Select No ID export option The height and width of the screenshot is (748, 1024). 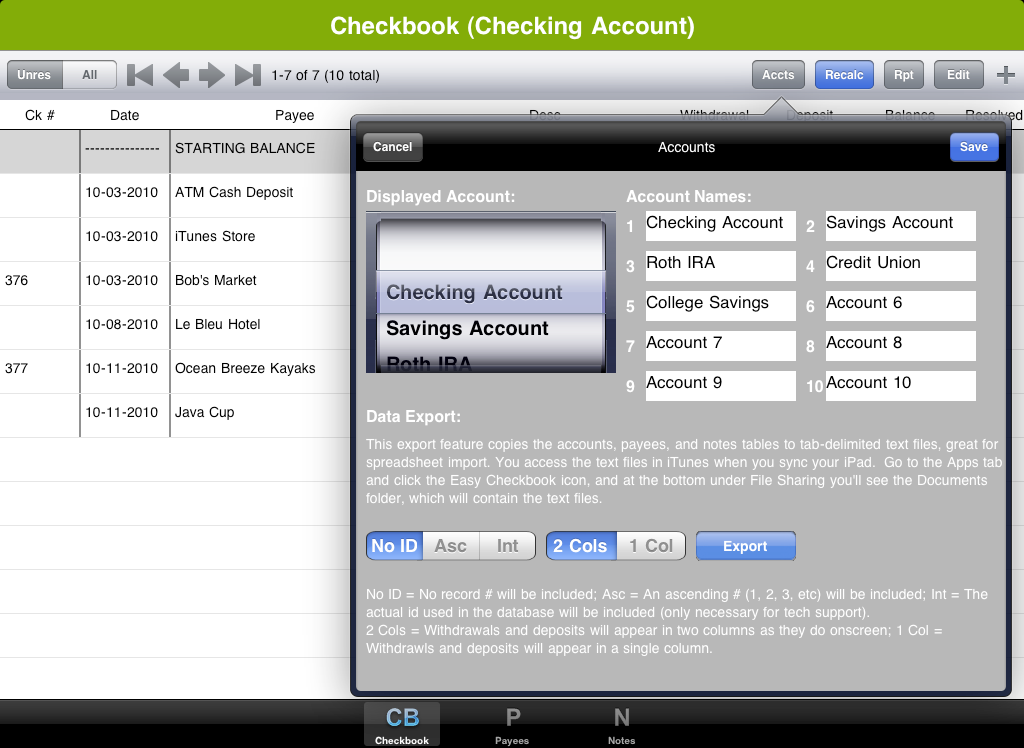tap(394, 545)
